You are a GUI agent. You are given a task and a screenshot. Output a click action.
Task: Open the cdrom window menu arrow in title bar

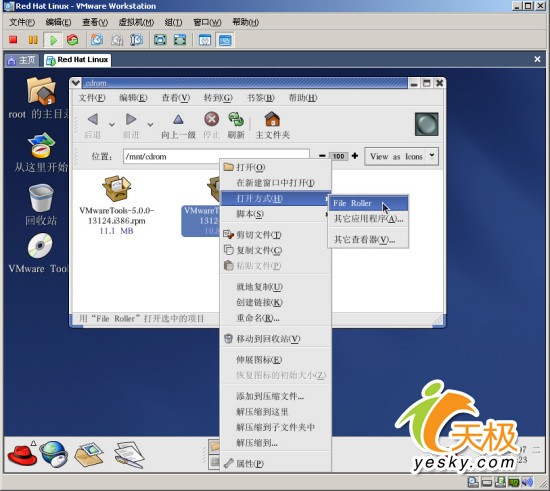click(75, 83)
